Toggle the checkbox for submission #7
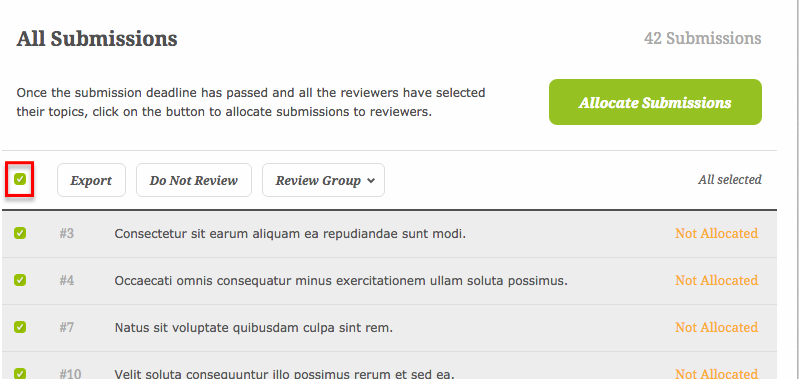 point(20,327)
